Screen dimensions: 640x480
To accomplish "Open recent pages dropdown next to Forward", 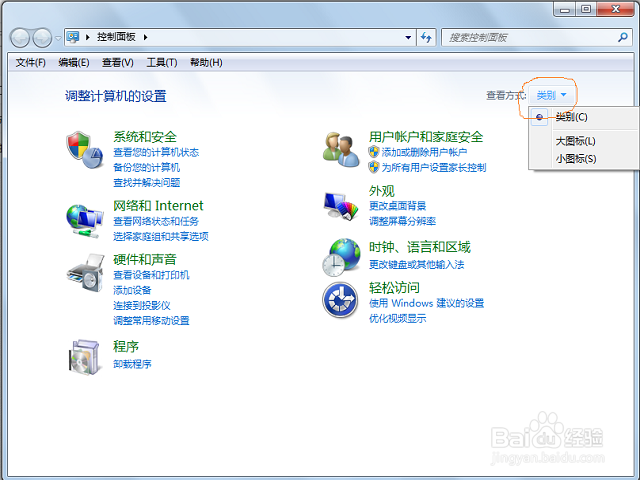I will (x=58, y=38).
